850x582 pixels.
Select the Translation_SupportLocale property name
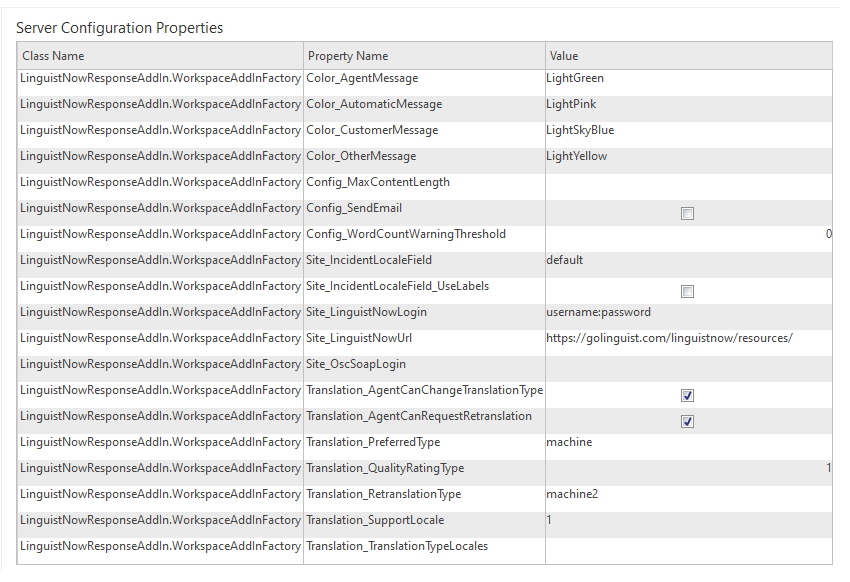pyautogui.click(x=375, y=520)
